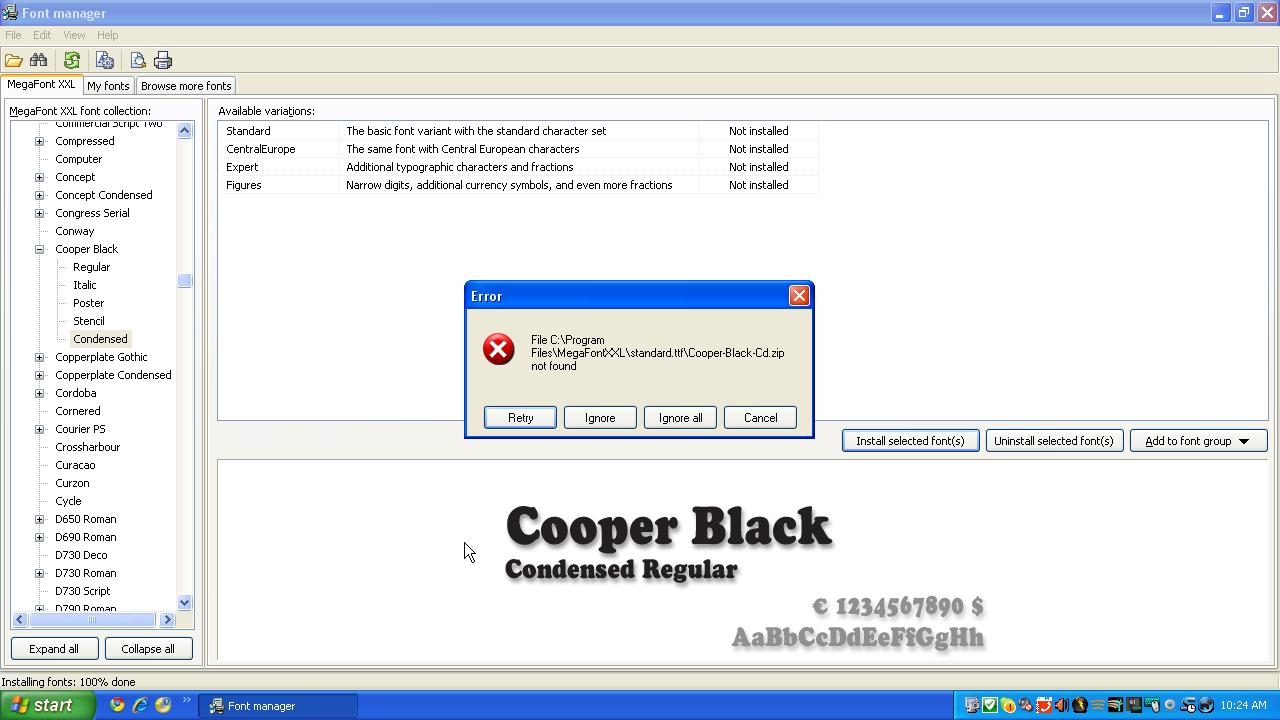Launch Google Chrome from quick launch
This screenshot has height=720, width=1280.
pos(117,705)
